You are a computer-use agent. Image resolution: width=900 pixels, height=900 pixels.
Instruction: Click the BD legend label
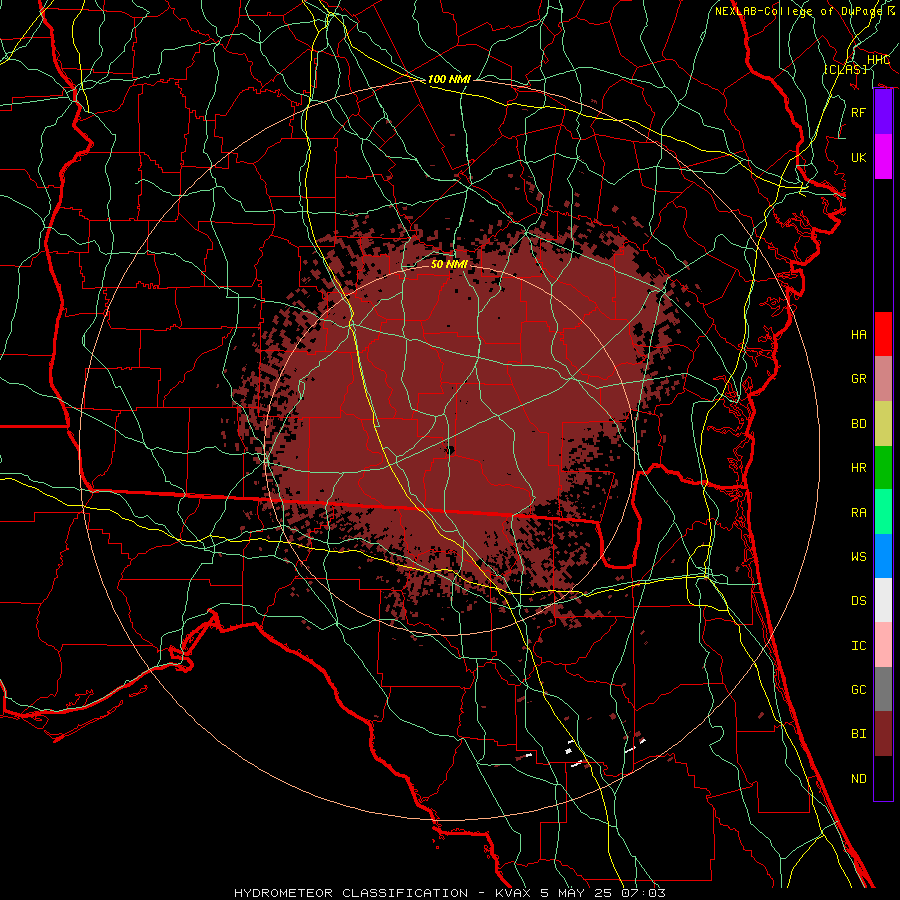(x=859, y=424)
